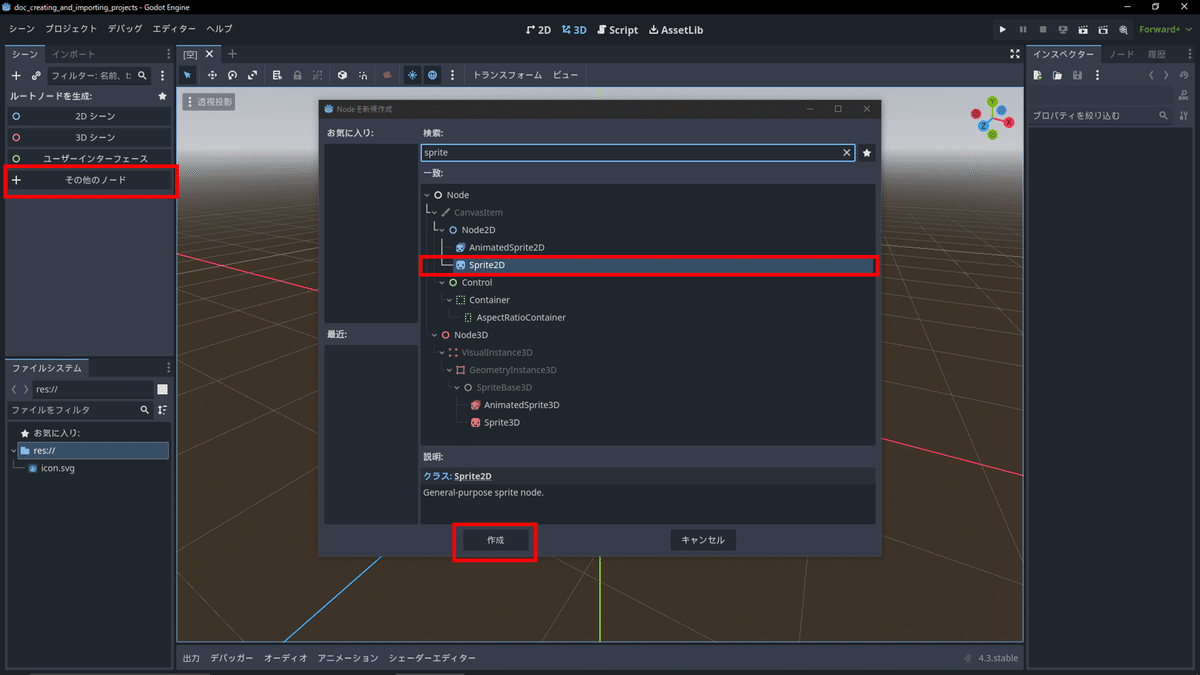Open the デバッグ menu
The width and height of the screenshot is (1200, 675).
coord(124,30)
